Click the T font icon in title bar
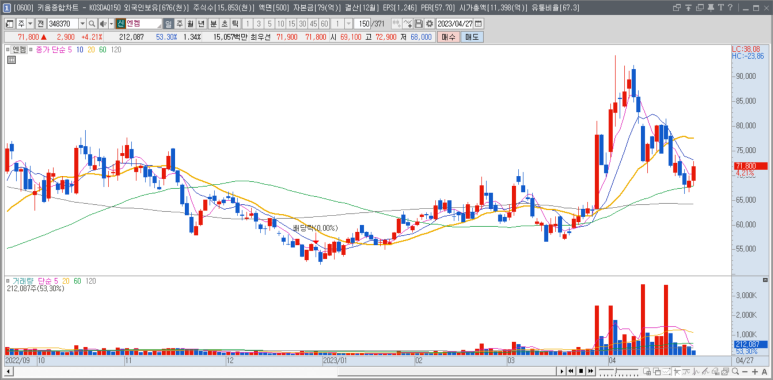773x380 pixels. [x=720, y=8]
